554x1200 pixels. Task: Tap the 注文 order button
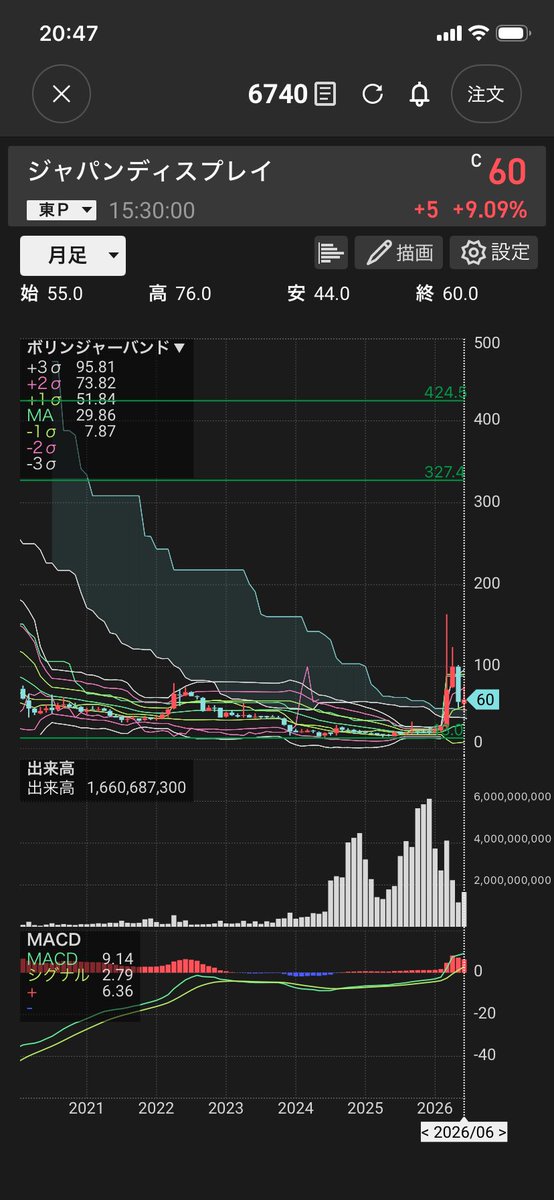[486, 94]
